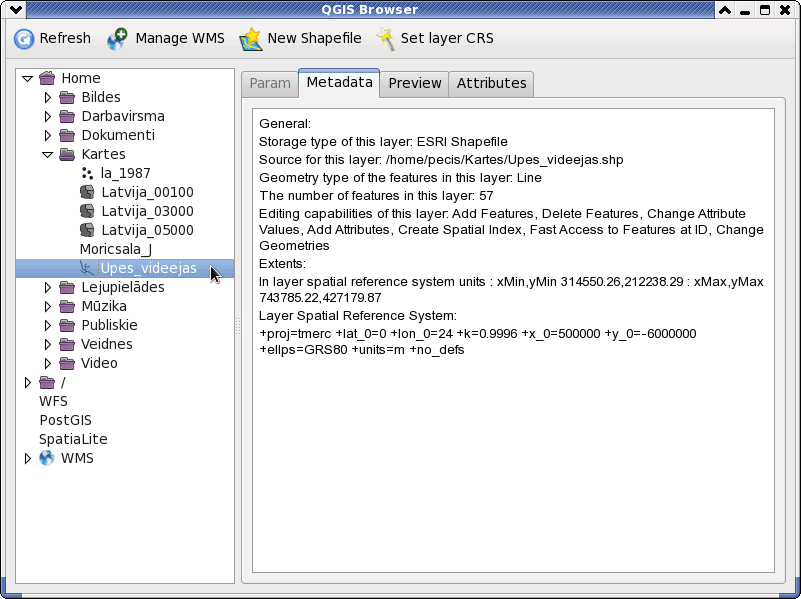Screen dimensions: 801x599
Task: Expand the Mūzika folder
Action: pyautogui.click(x=48, y=306)
